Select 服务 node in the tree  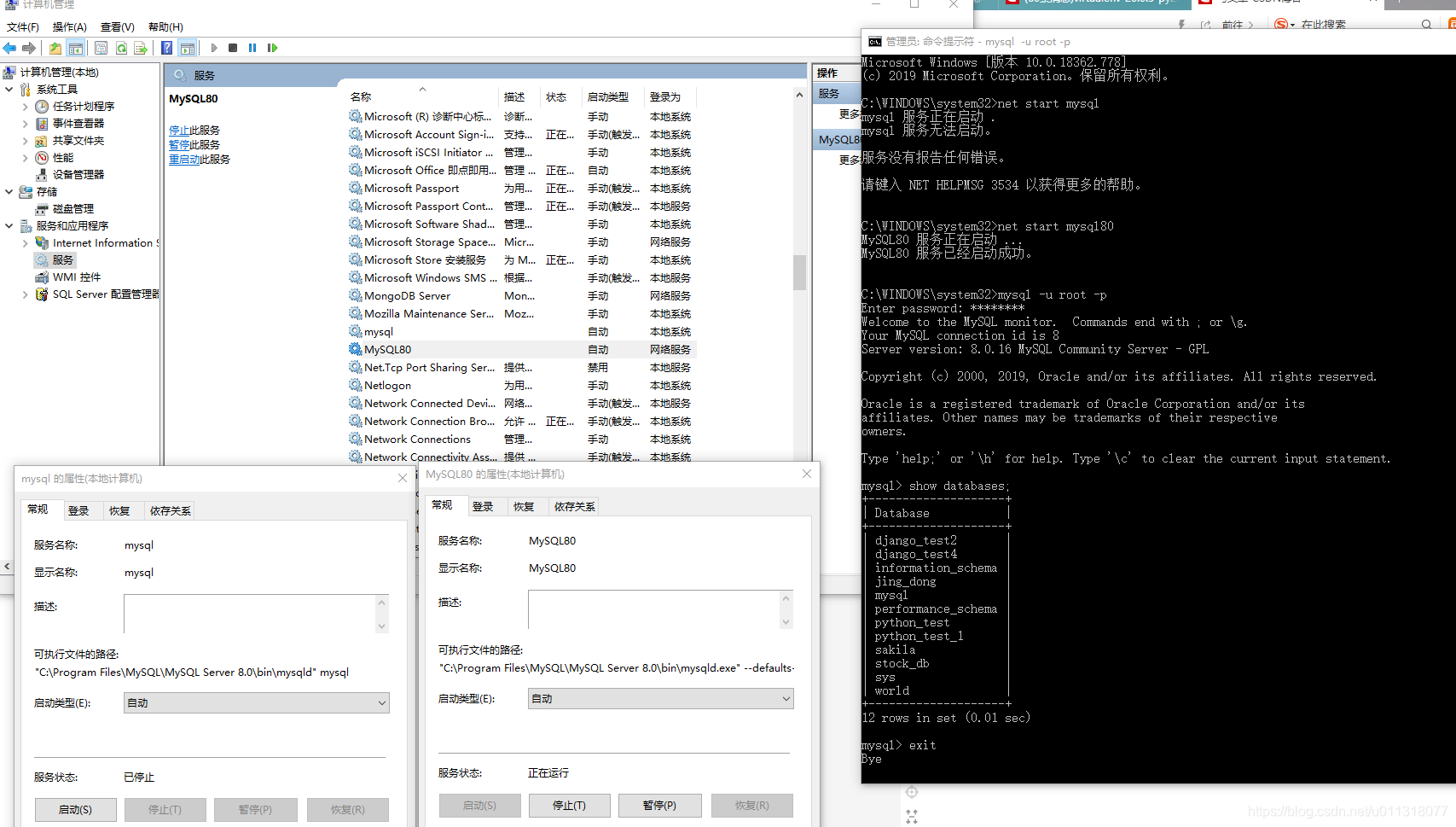(x=62, y=259)
